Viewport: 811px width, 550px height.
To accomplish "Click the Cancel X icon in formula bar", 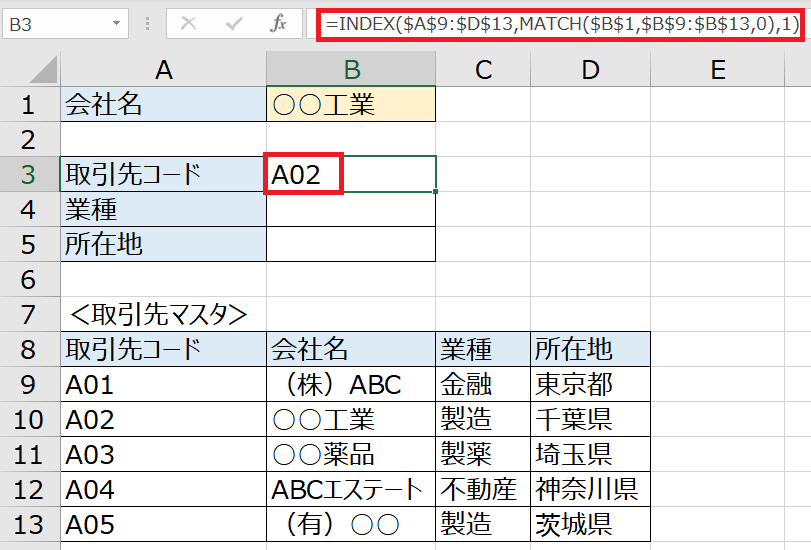I will (x=188, y=23).
